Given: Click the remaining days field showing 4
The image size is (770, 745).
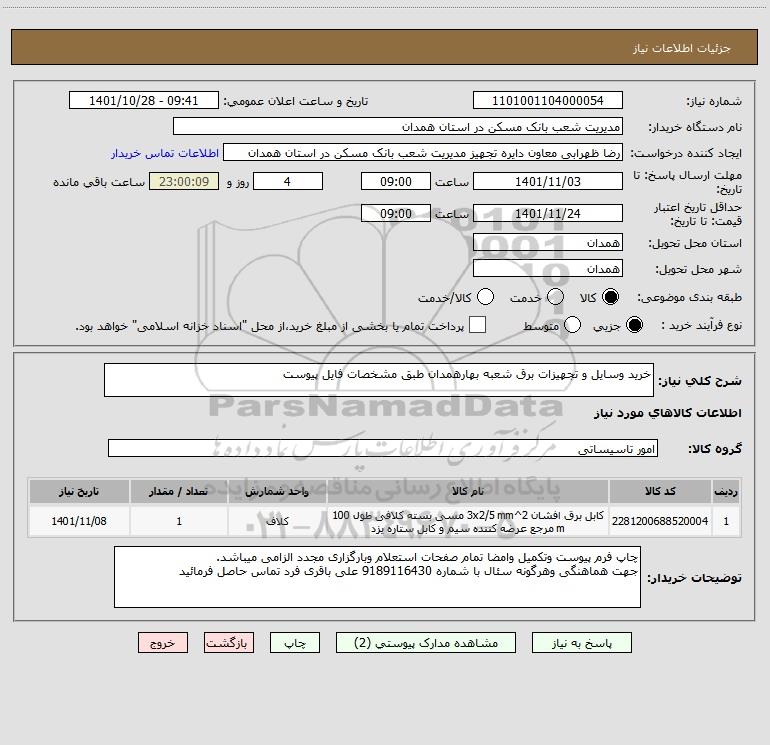Looking at the screenshot, I should 288,182.
